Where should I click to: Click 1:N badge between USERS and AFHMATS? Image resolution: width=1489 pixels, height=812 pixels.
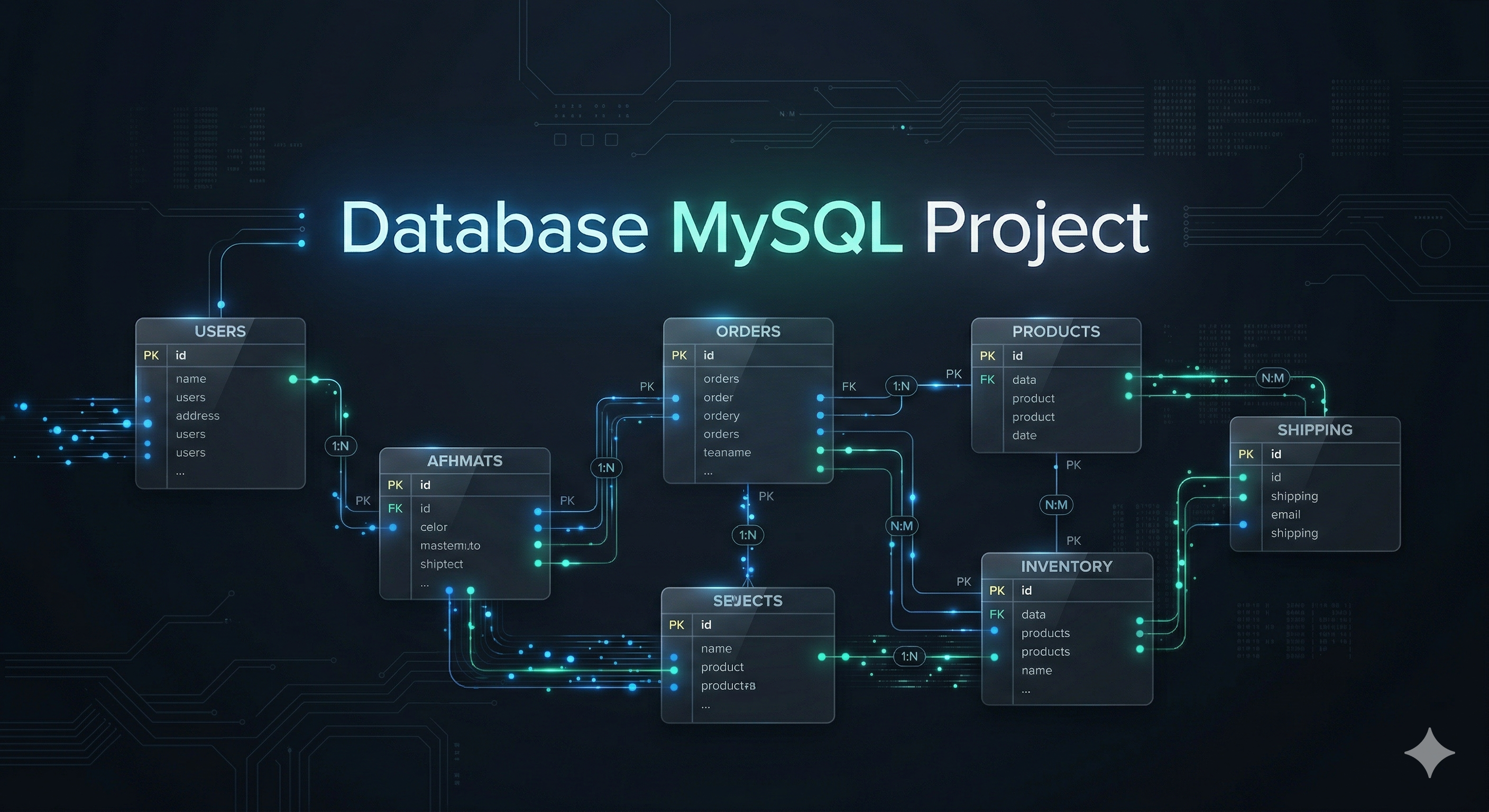(341, 446)
